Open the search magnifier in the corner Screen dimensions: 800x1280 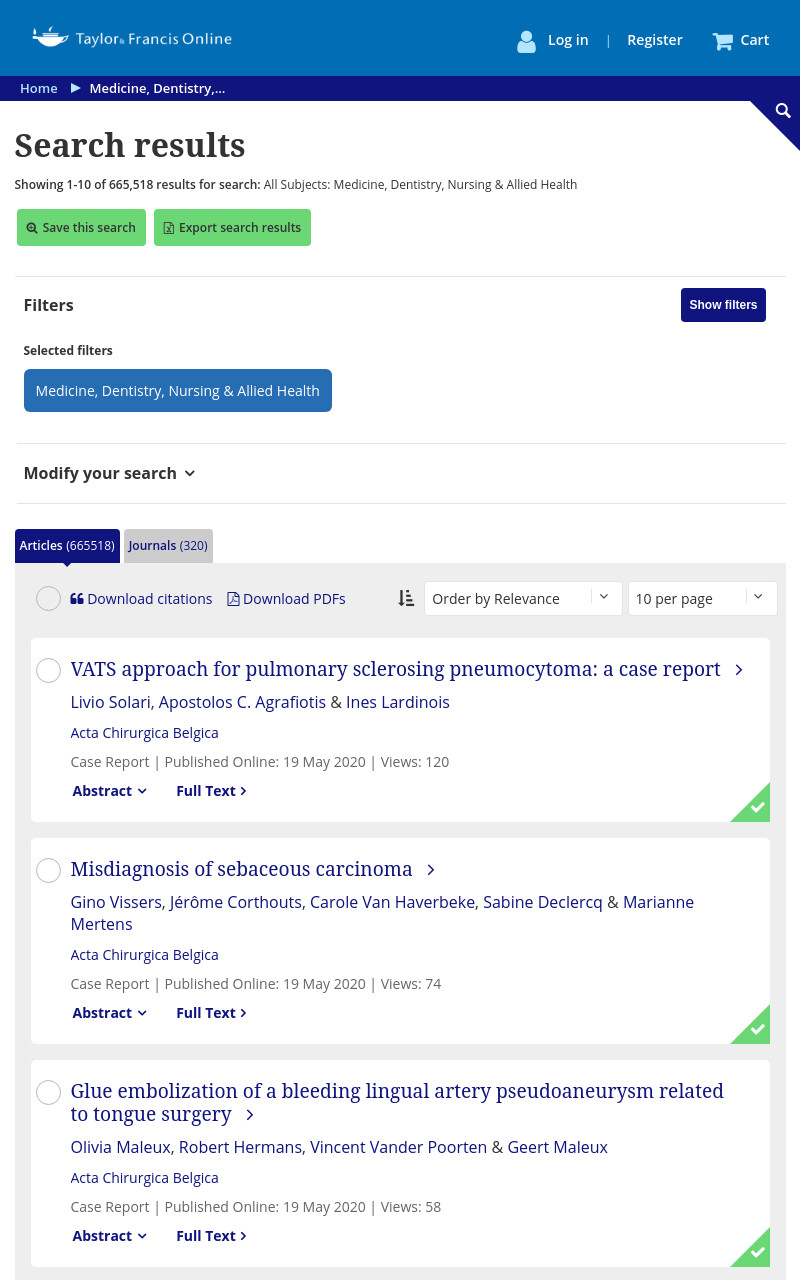click(x=783, y=111)
